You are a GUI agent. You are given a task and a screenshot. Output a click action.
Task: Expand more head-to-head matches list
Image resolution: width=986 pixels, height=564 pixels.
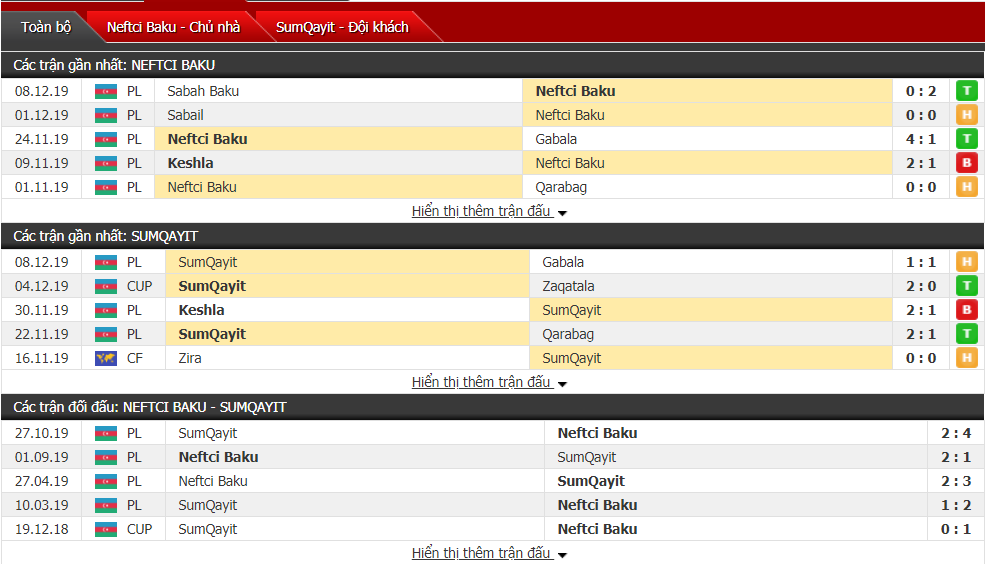(x=489, y=553)
